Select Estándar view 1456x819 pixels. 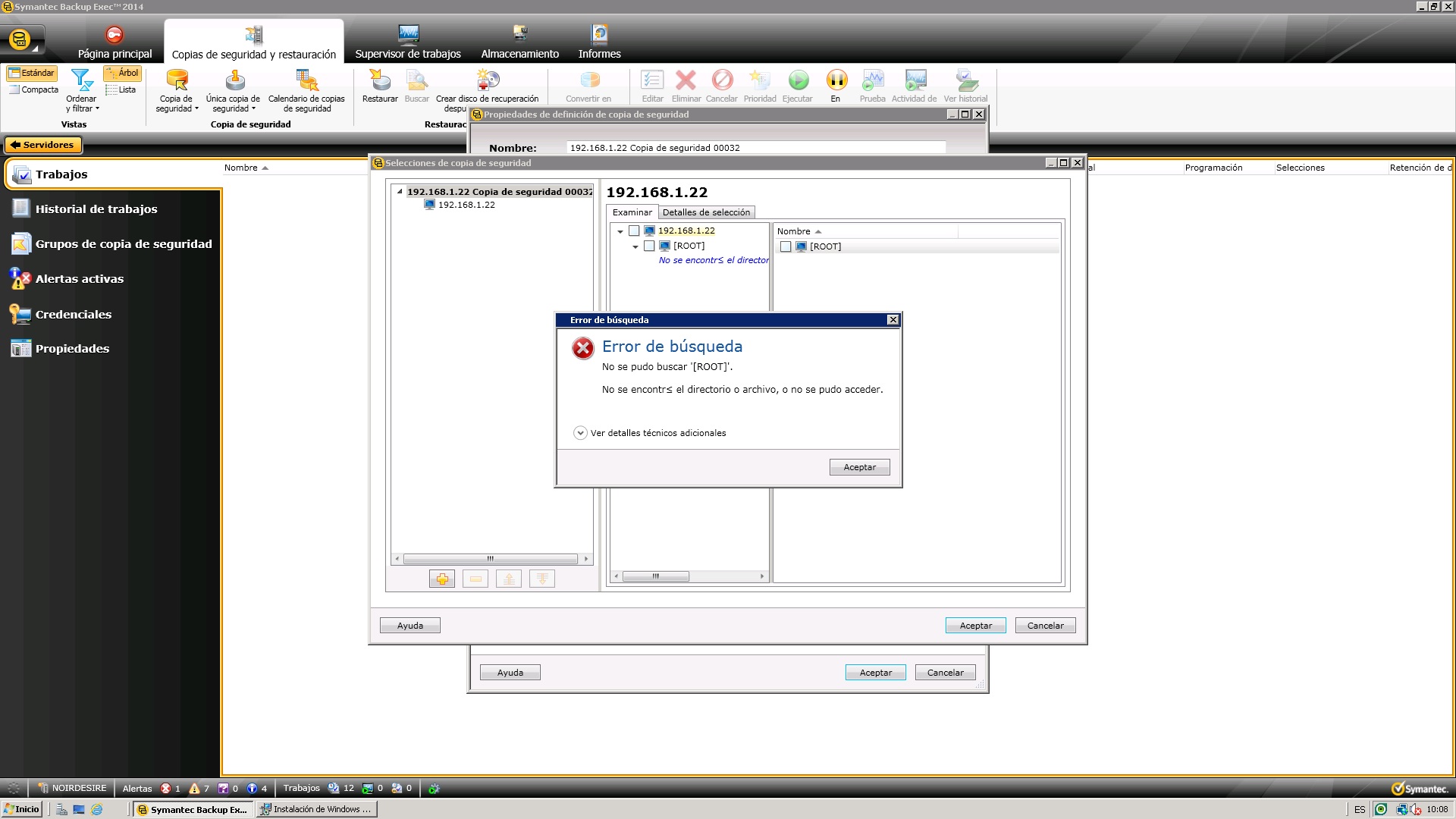[x=32, y=73]
